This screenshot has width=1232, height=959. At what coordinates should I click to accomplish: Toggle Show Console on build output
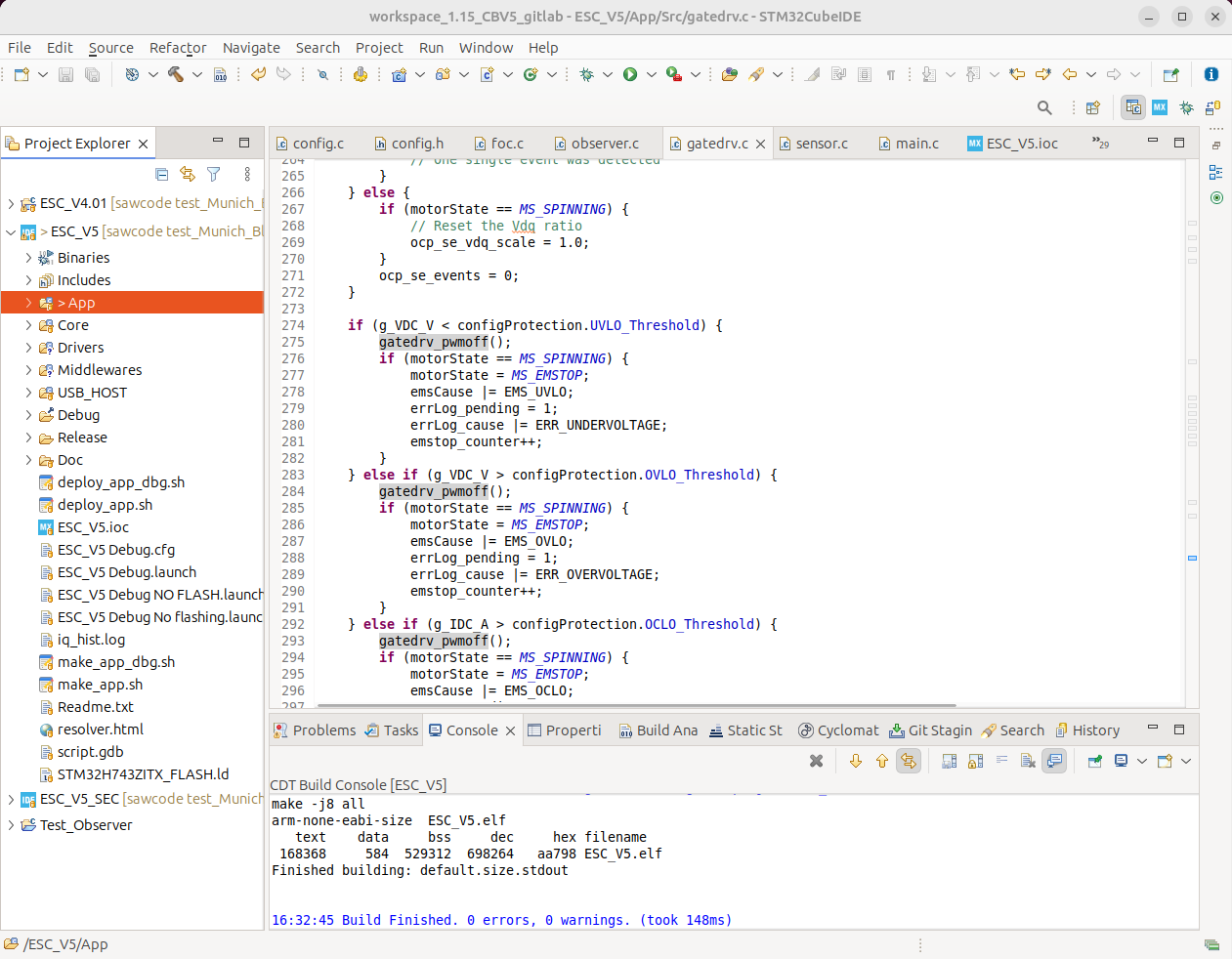(x=1054, y=761)
